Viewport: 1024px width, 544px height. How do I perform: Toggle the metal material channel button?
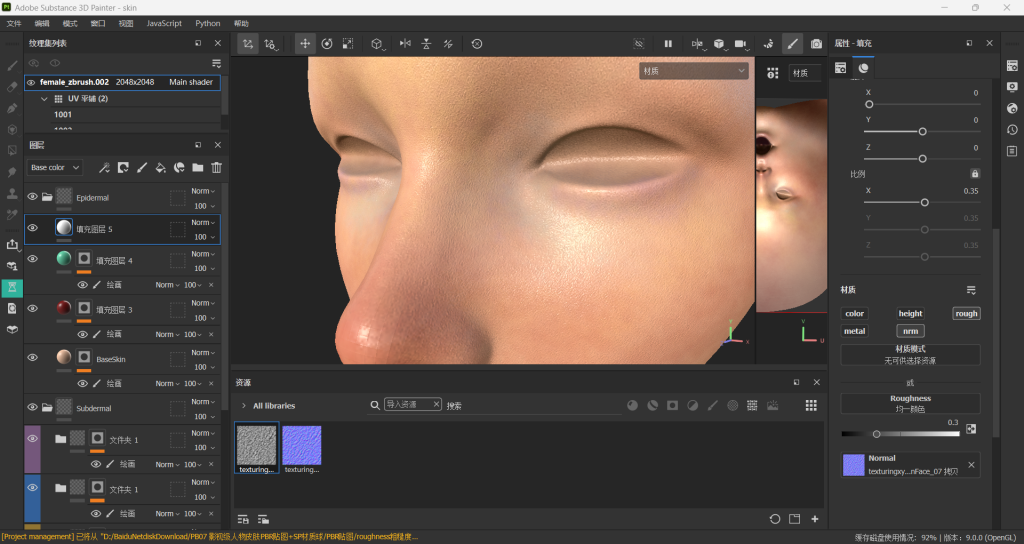coord(854,331)
